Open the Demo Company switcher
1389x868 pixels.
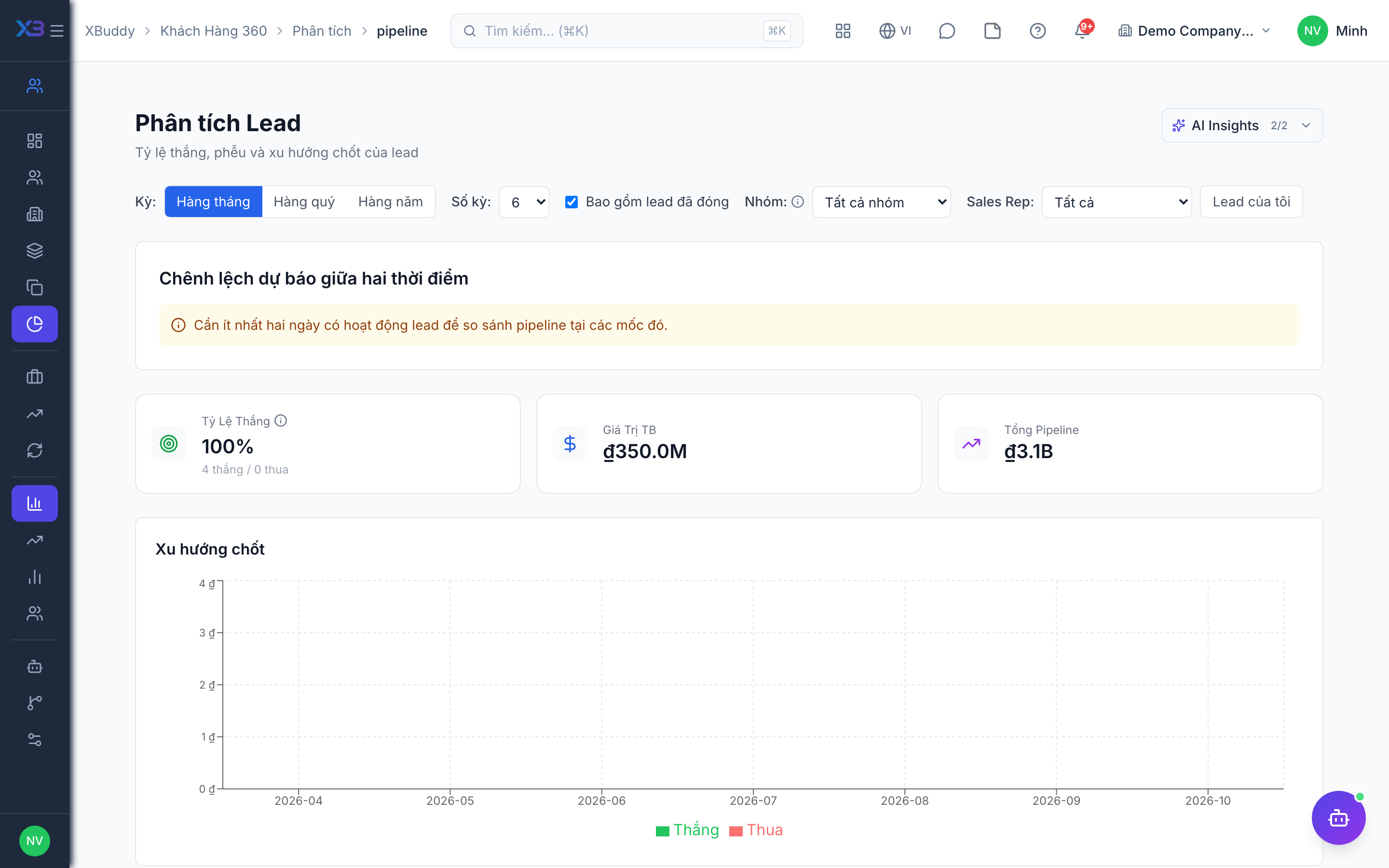click(x=1195, y=30)
